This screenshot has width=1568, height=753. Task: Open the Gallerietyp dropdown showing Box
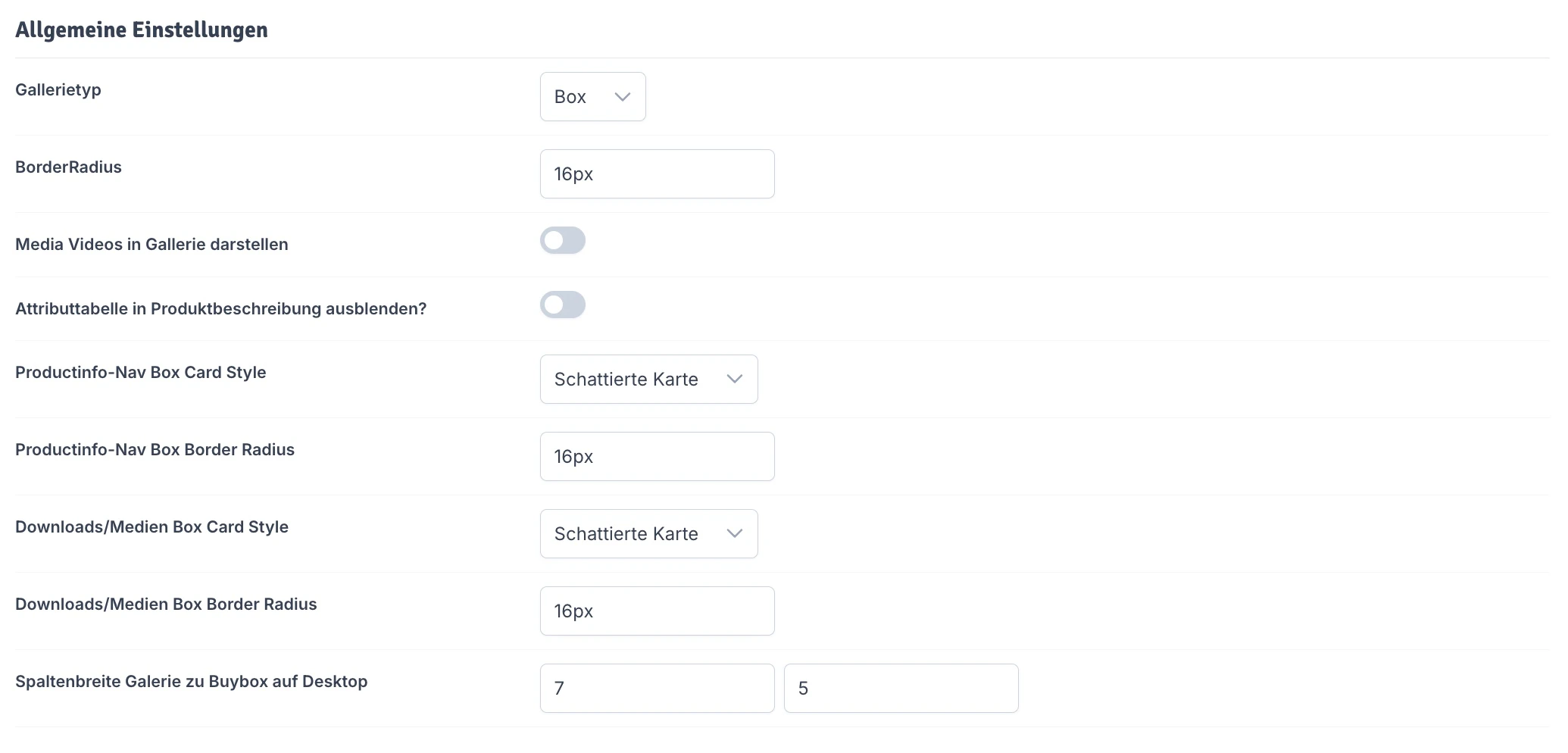coord(592,97)
